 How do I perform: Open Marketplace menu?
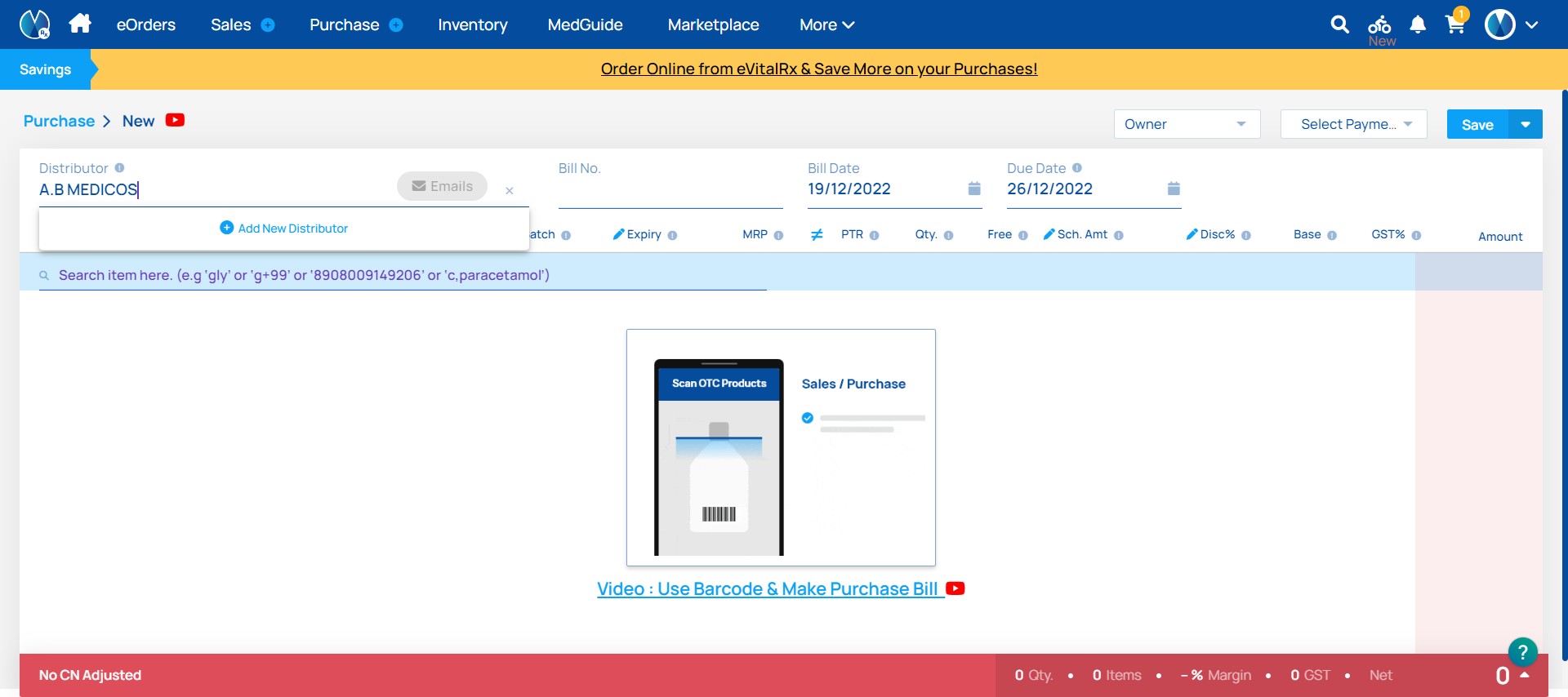[713, 25]
